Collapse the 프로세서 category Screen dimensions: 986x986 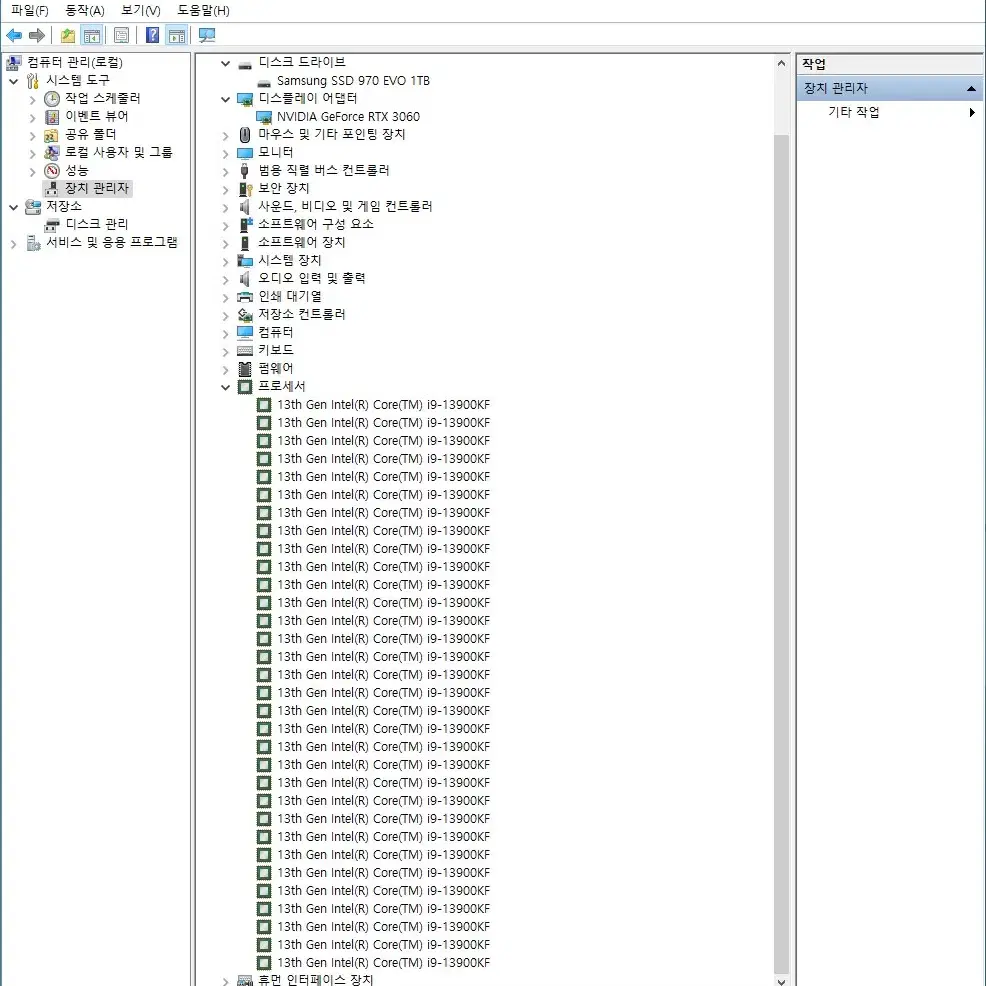click(225, 387)
